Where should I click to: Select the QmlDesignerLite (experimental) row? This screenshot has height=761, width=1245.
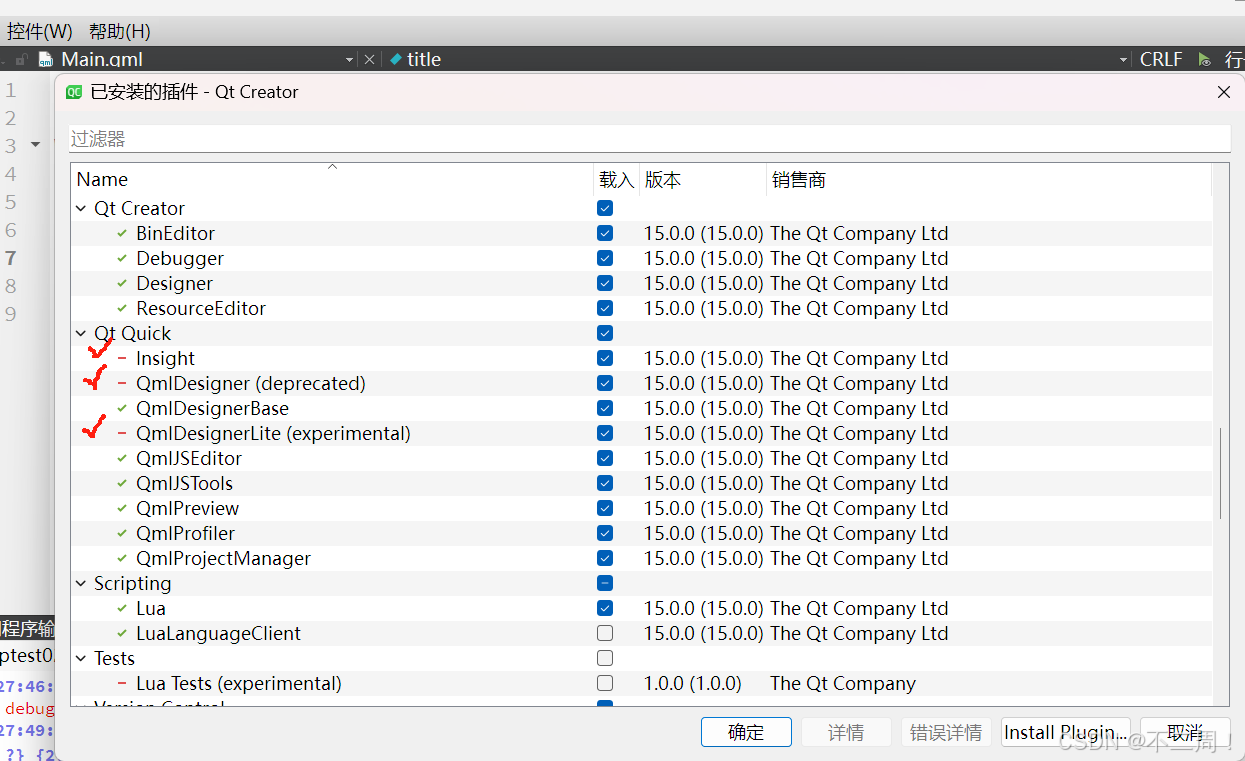640,433
